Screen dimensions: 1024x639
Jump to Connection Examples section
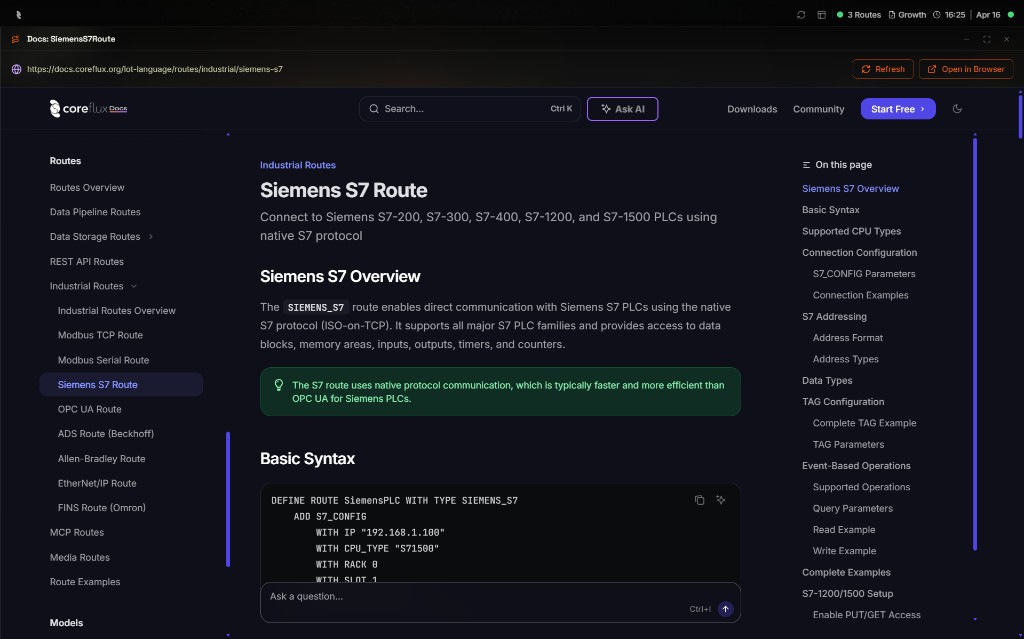click(860, 295)
